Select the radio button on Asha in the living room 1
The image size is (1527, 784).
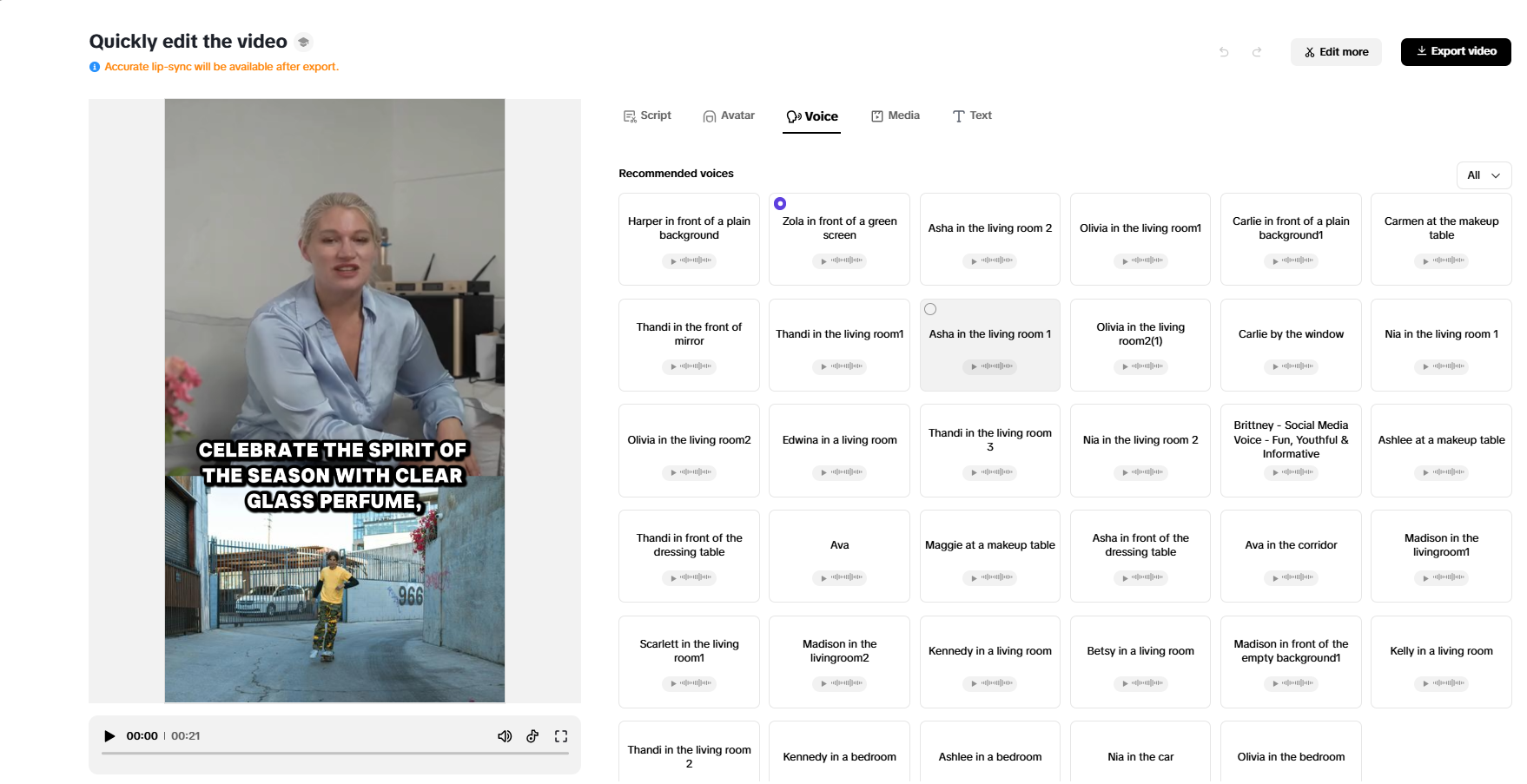(x=930, y=308)
